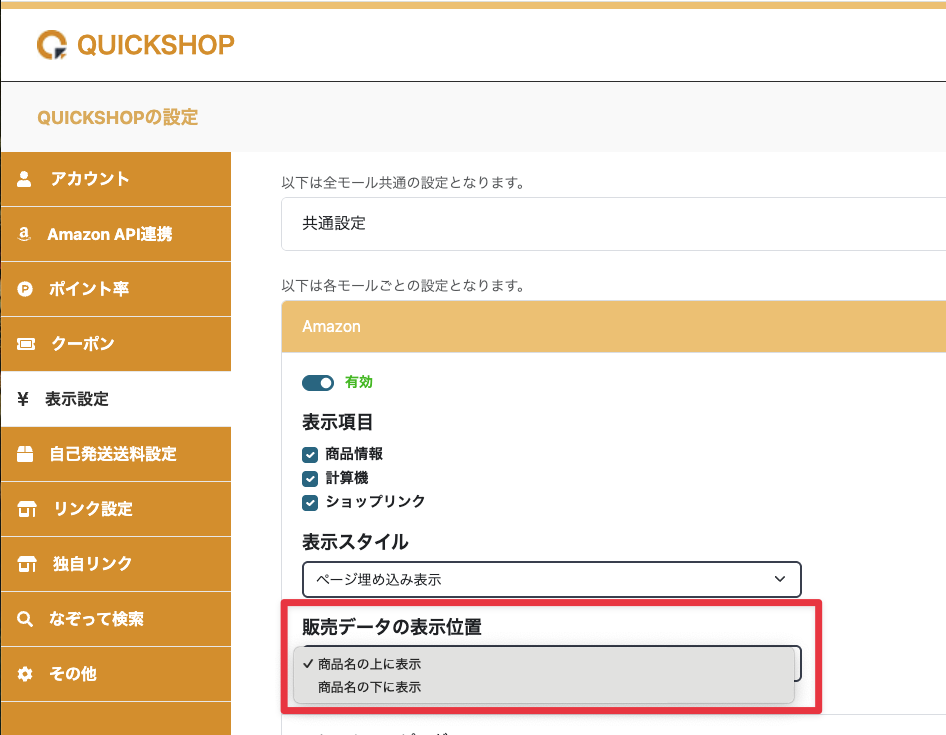
Task: Click the magnifier icon for なぞって検索
Action: coord(26,619)
